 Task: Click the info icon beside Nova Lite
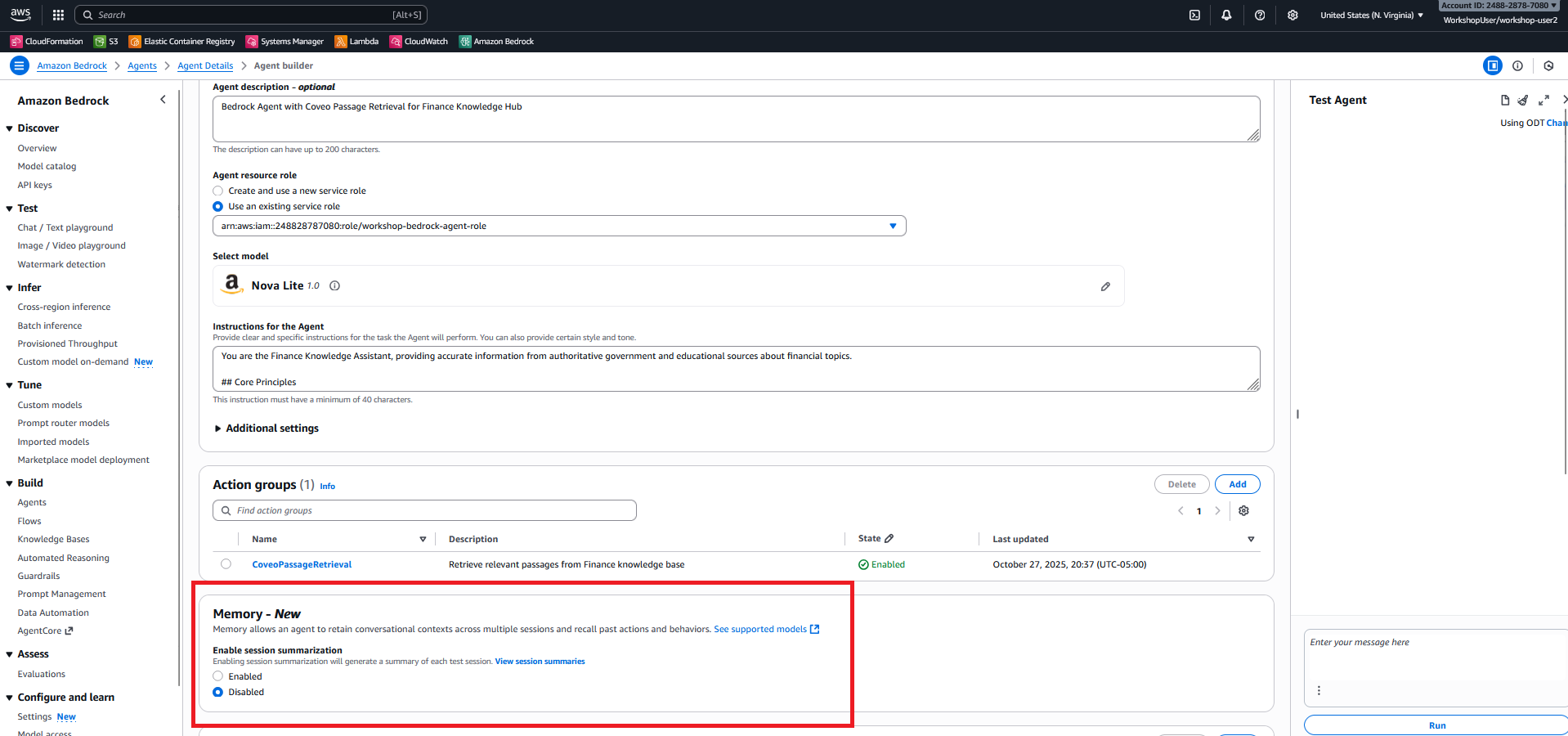[334, 286]
